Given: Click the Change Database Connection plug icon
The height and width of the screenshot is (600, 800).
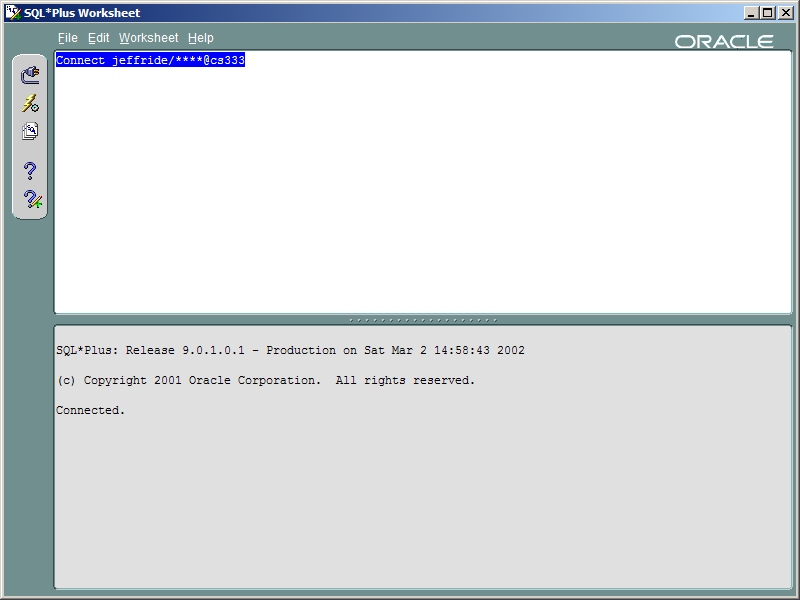Looking at the screenshot, I should pyautogui.click(x=30, y=74).
